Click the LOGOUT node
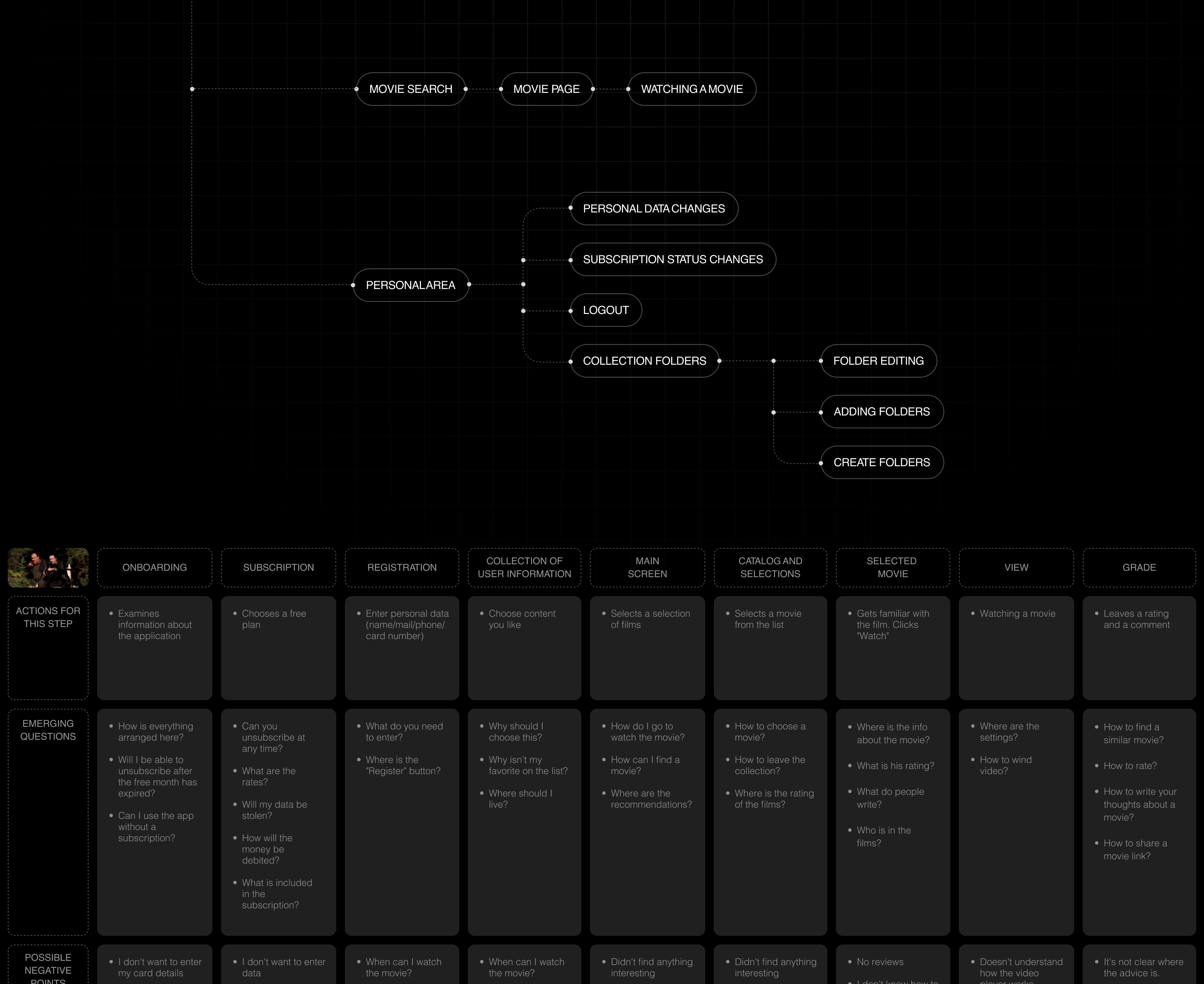Screen dimensions: 1204x984 tap(606, 310)
